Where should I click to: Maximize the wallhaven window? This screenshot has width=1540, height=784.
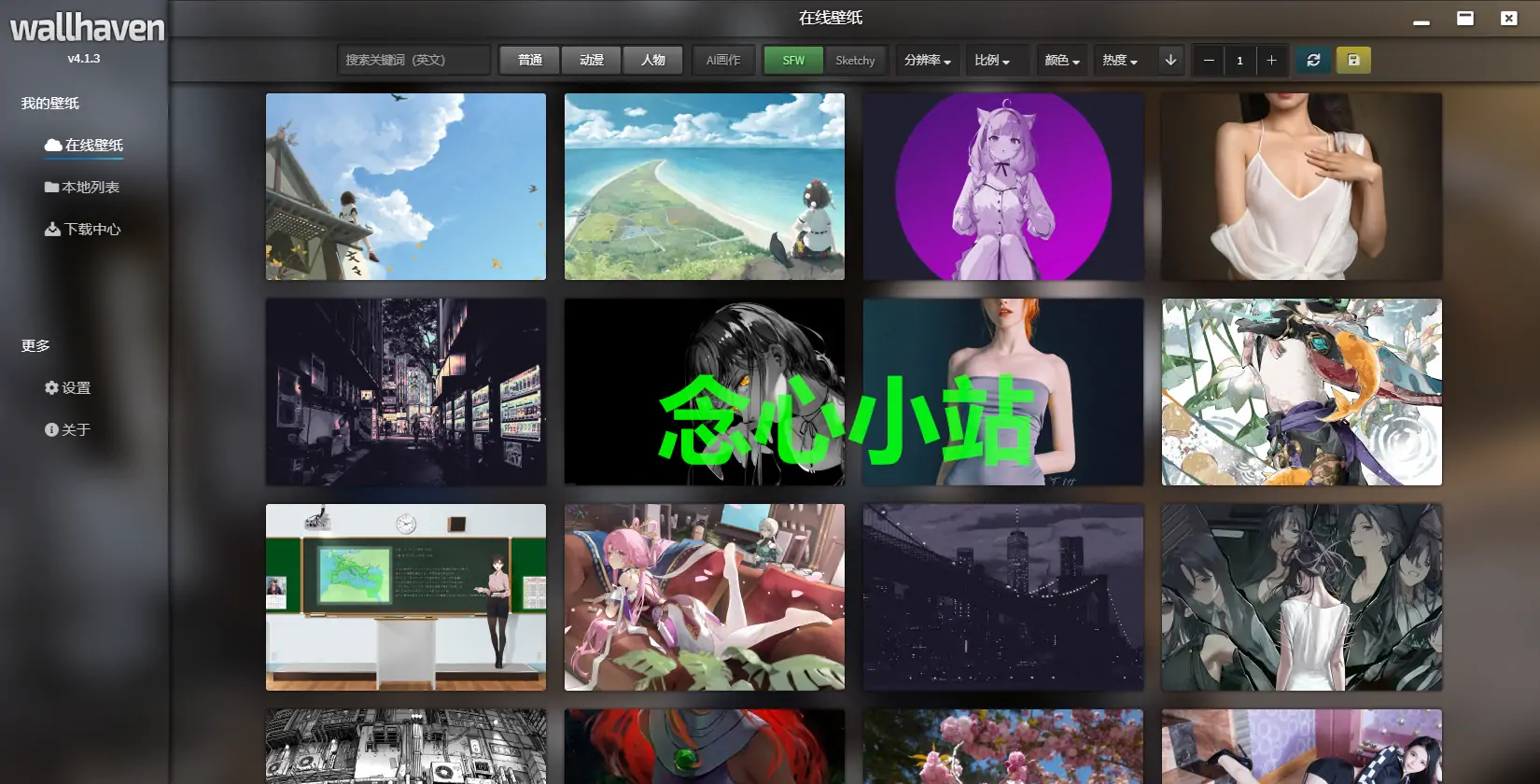coord(1465,18)
